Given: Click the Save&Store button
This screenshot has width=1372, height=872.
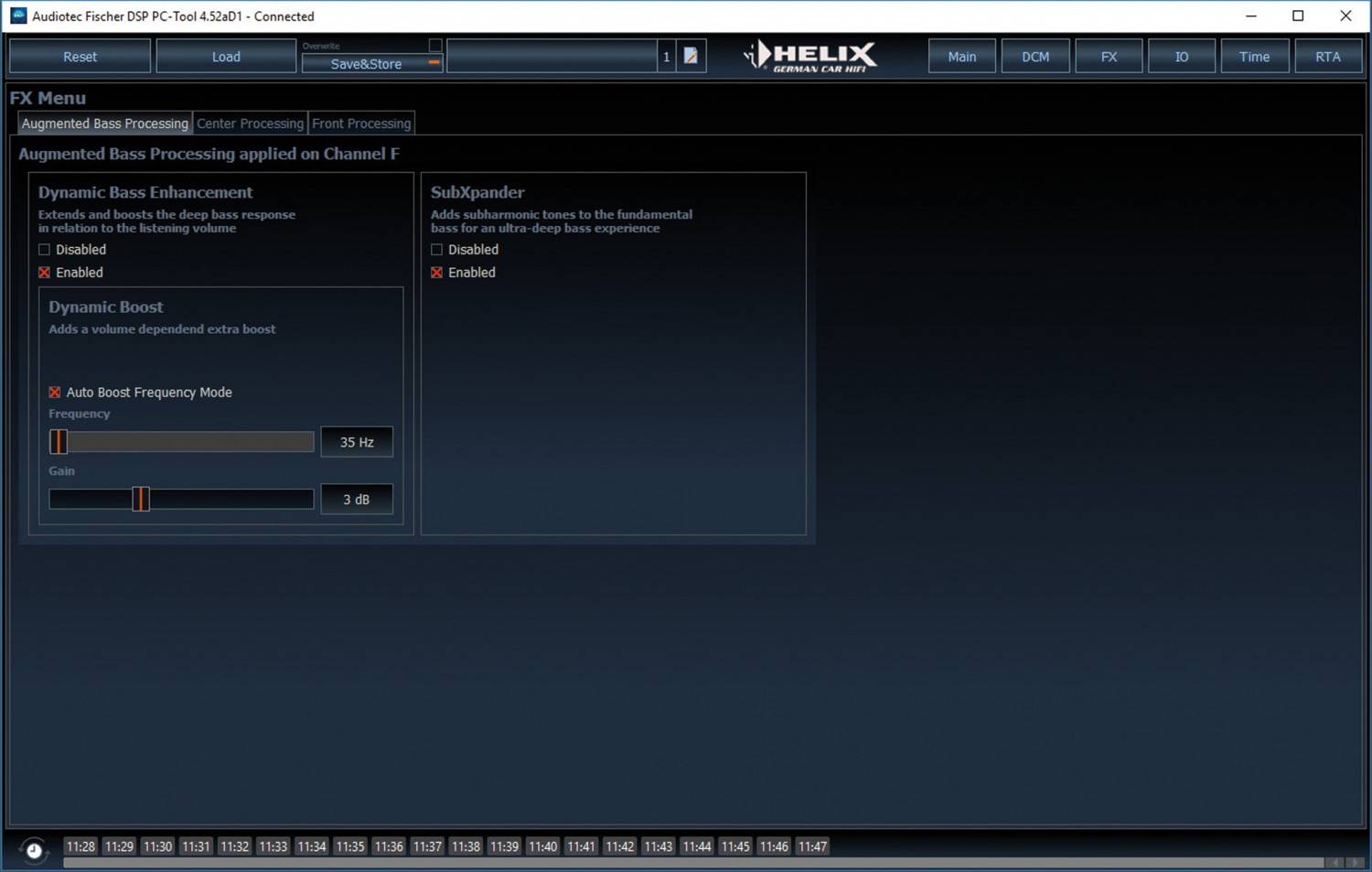Looking at the screenshot, I should pos(371,63).
